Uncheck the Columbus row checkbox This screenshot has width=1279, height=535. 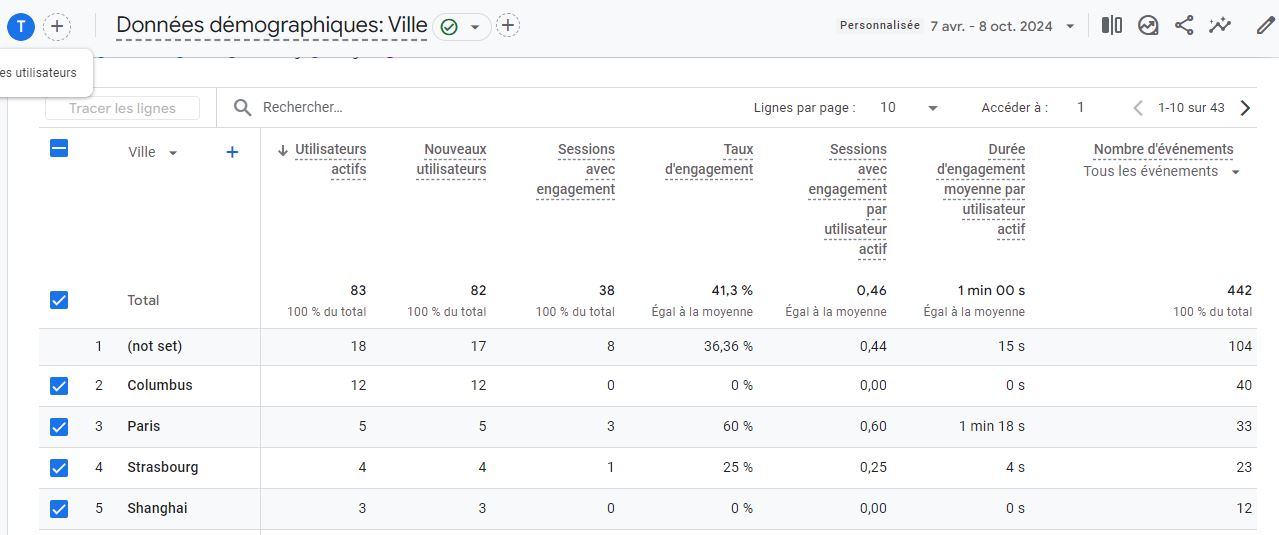59,386
